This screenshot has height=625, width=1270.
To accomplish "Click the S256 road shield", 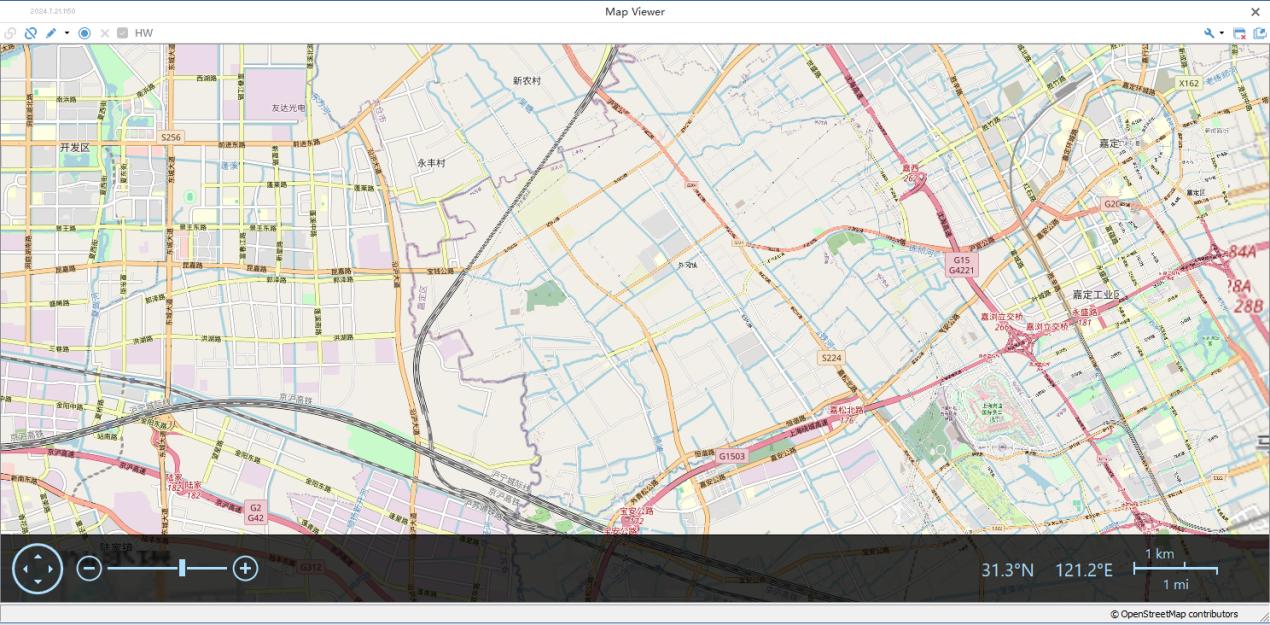I will pyautogui.click(x=171, y=137).
